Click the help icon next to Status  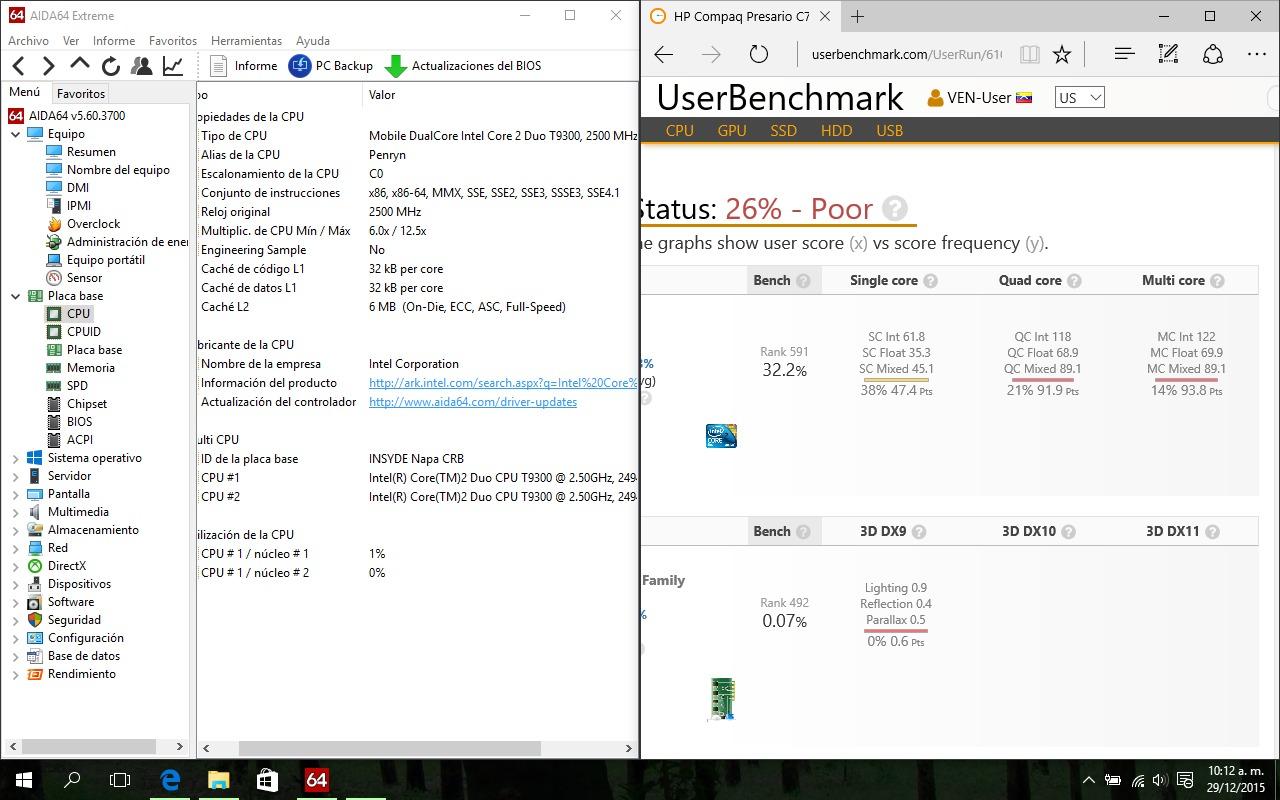click(895, 209)
